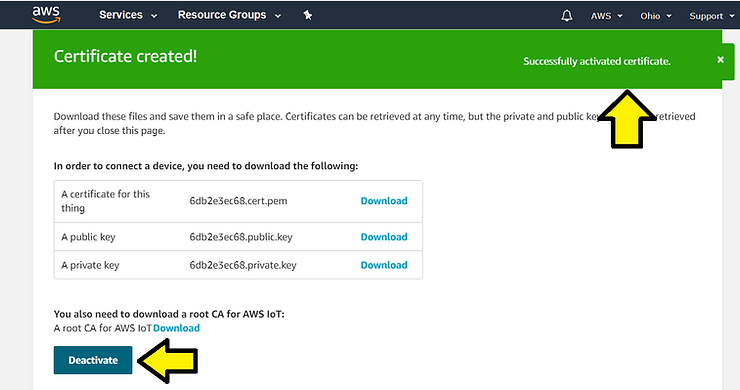Change region from Ohio

[x=656, y=16]
